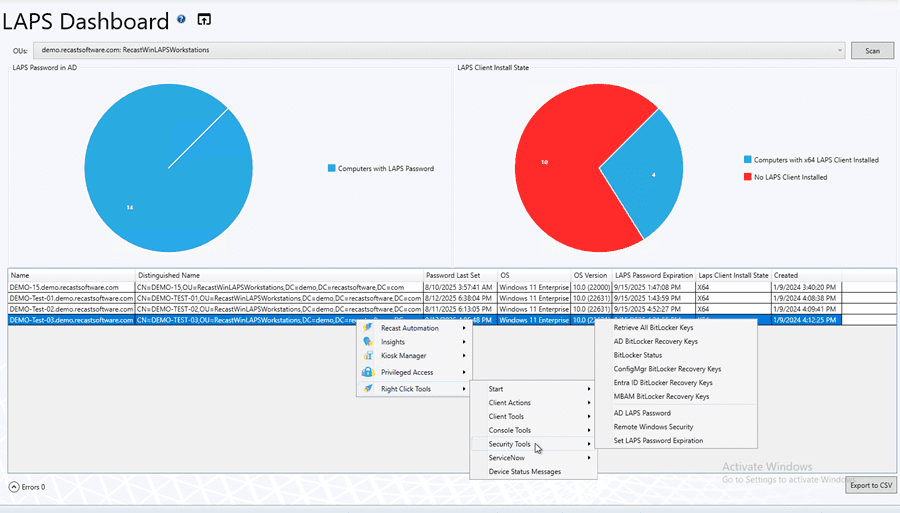This screenshot has width=900, height=513.
Task: Click the pop-out window icon in title
Action: point(204,19)
